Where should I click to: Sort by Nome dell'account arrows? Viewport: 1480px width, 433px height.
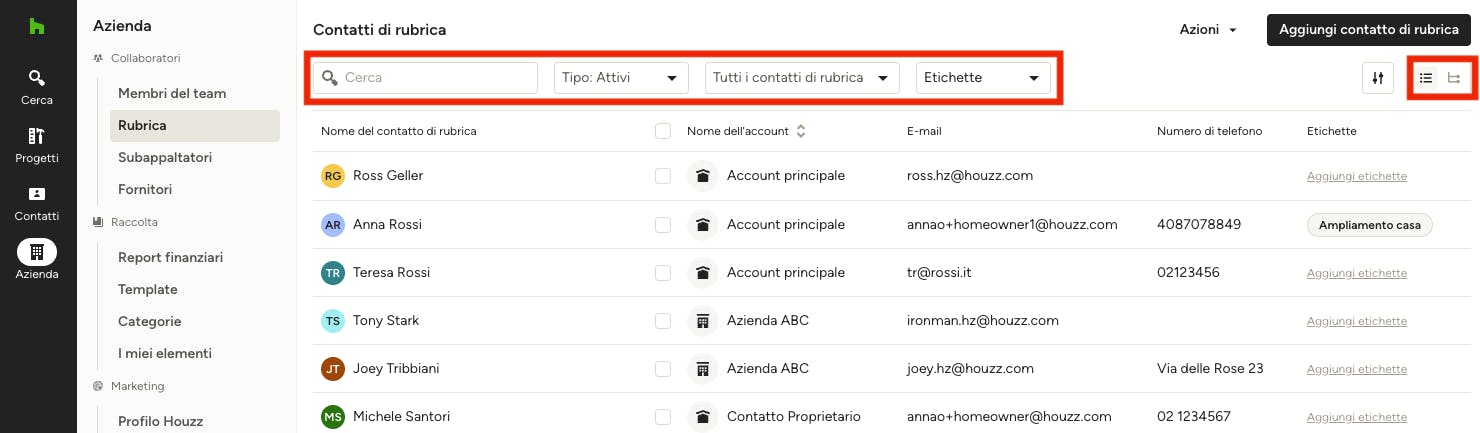coord(800,131)
